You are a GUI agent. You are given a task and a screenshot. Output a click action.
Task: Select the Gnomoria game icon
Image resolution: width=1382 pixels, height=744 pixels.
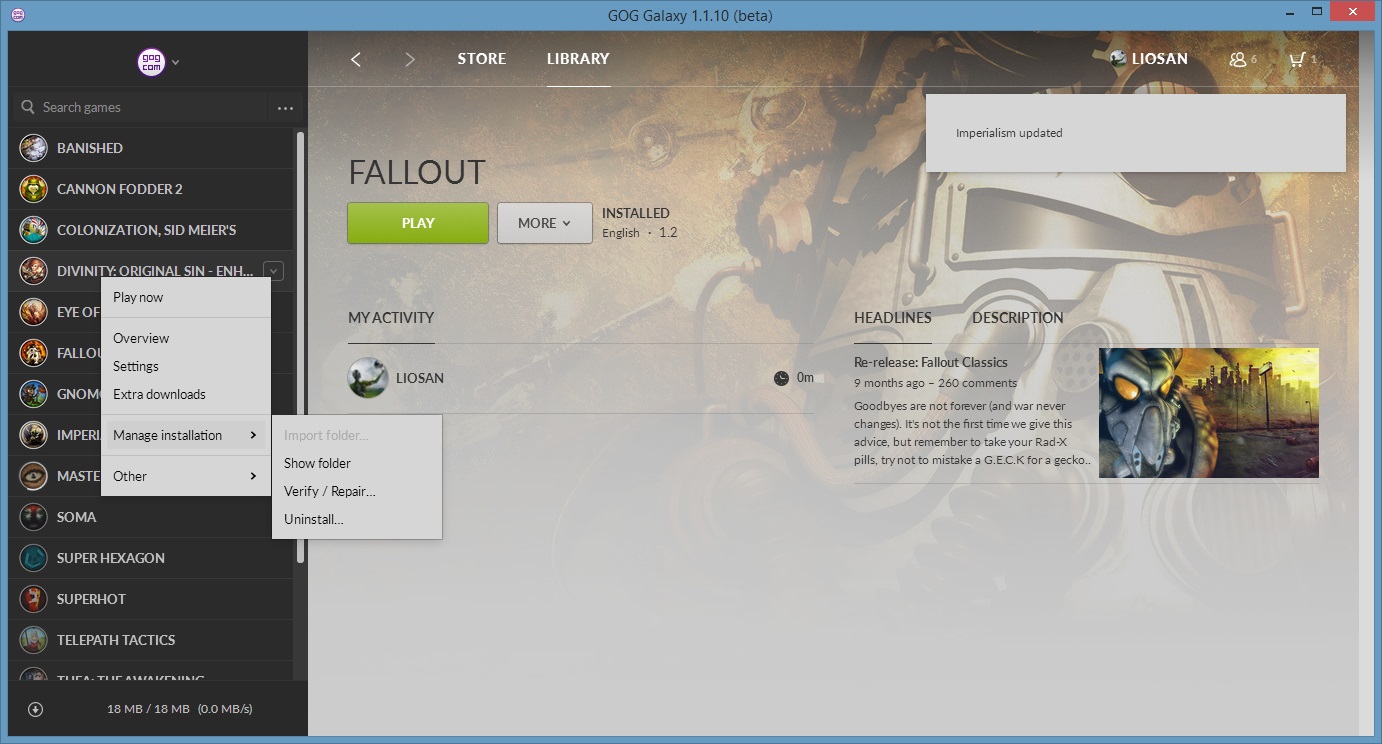pos(33,394)
